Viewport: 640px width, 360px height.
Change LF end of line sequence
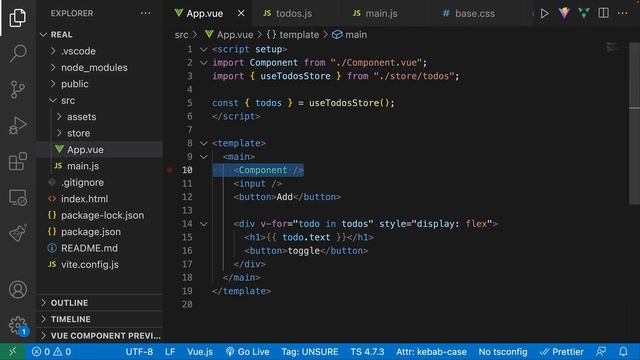pos(170,351)
